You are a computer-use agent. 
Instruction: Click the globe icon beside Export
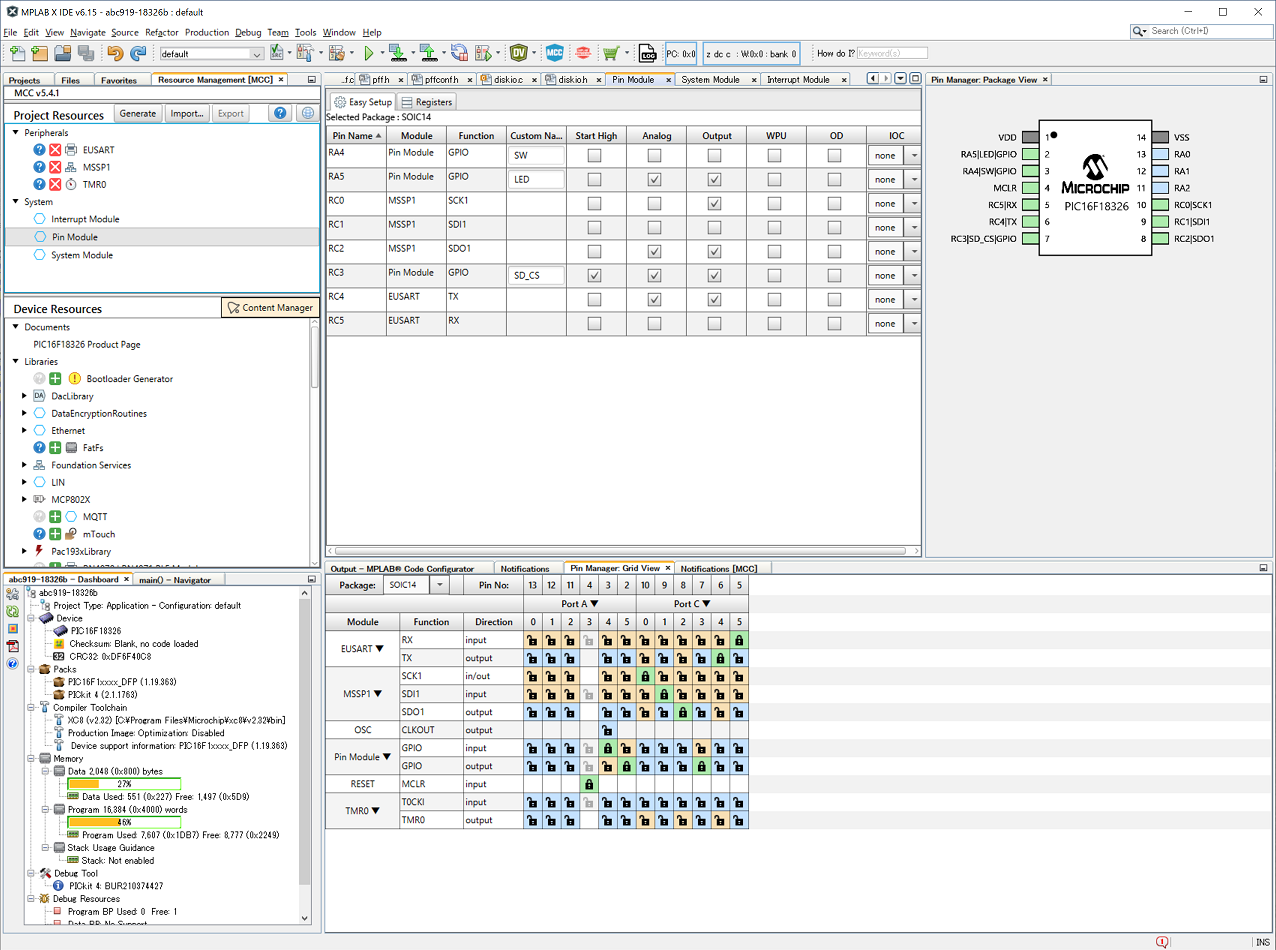[307, 114]
